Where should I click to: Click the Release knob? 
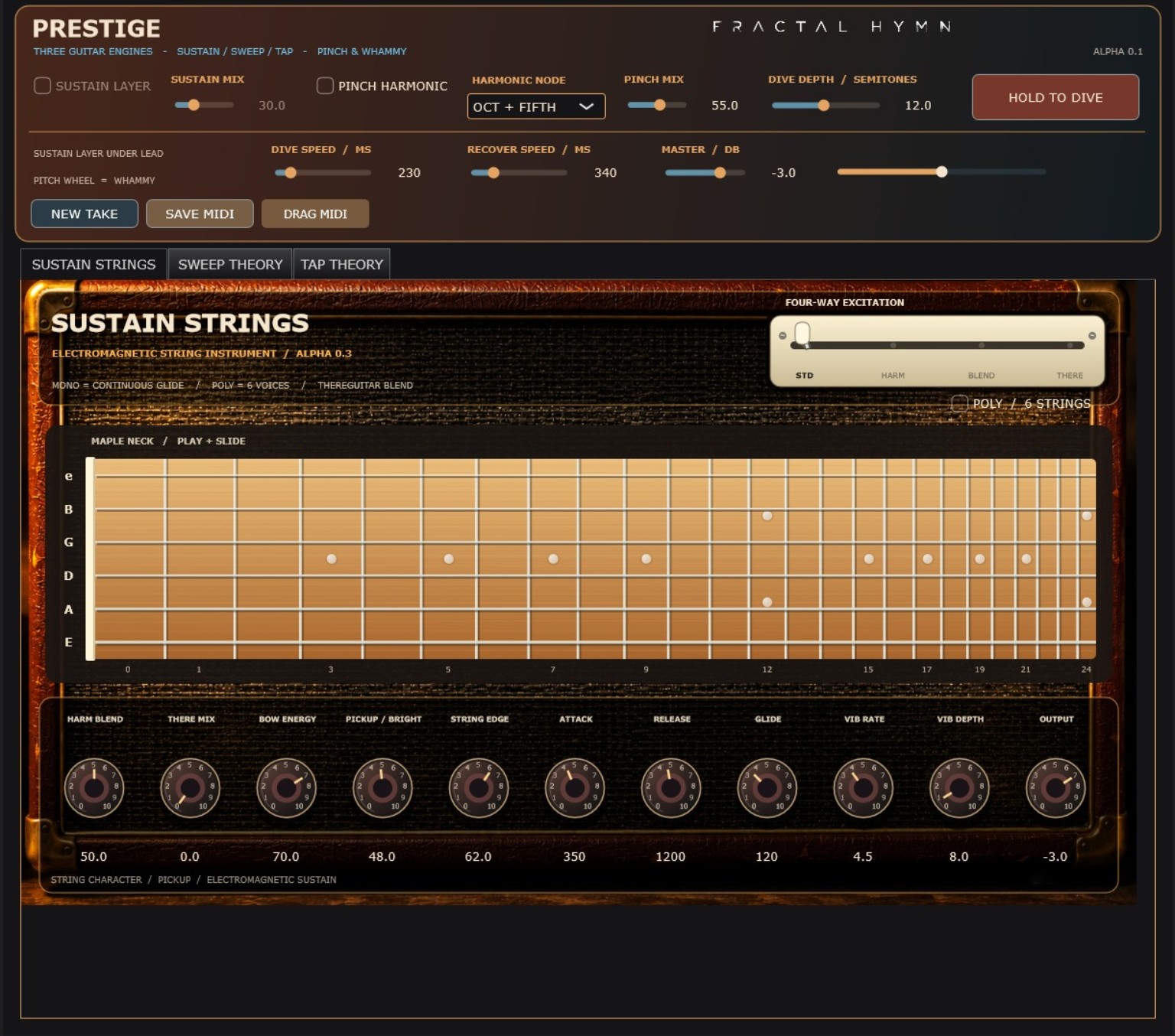click(671, 787)
